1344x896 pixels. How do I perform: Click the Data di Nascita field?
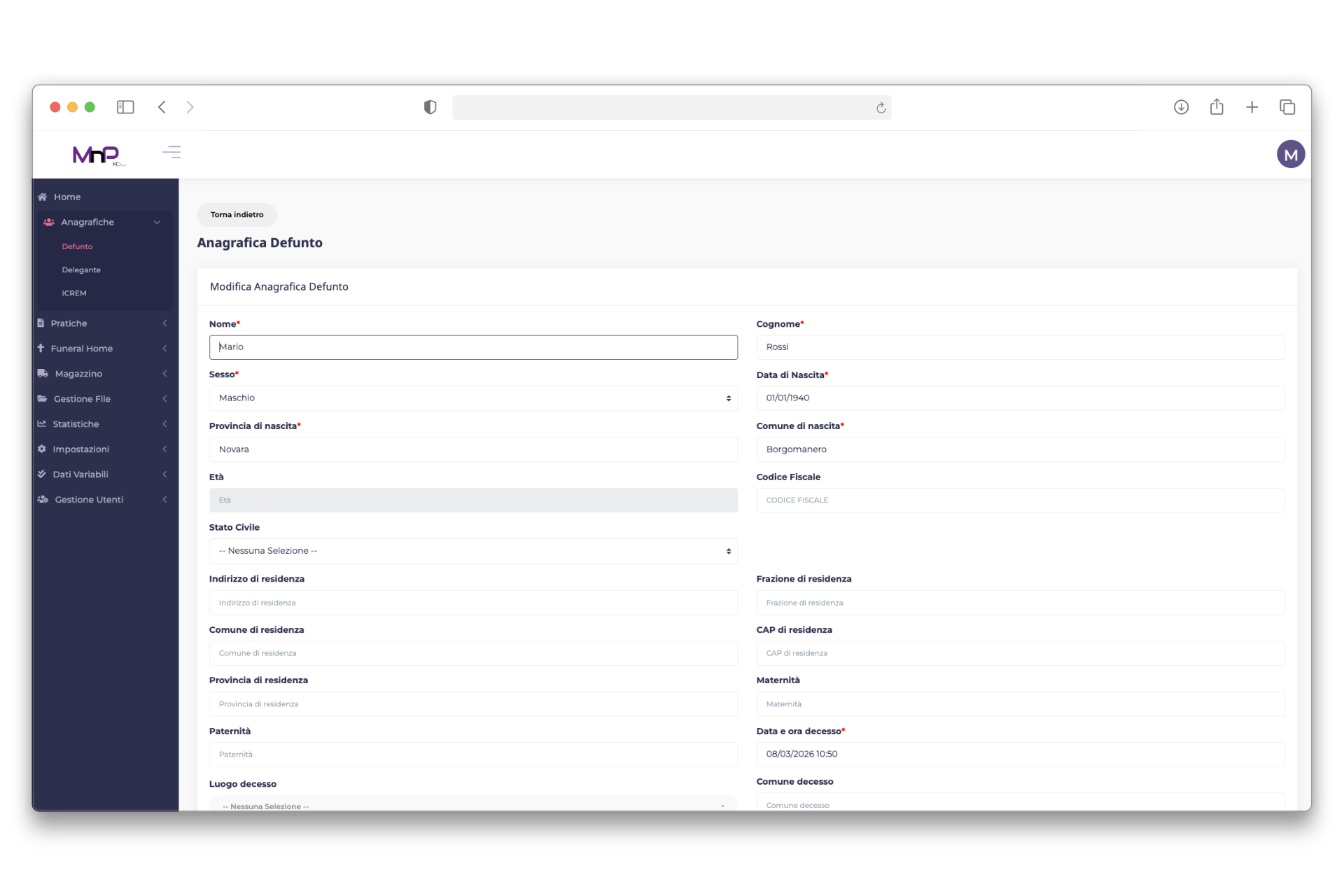tap(1020, 398)
